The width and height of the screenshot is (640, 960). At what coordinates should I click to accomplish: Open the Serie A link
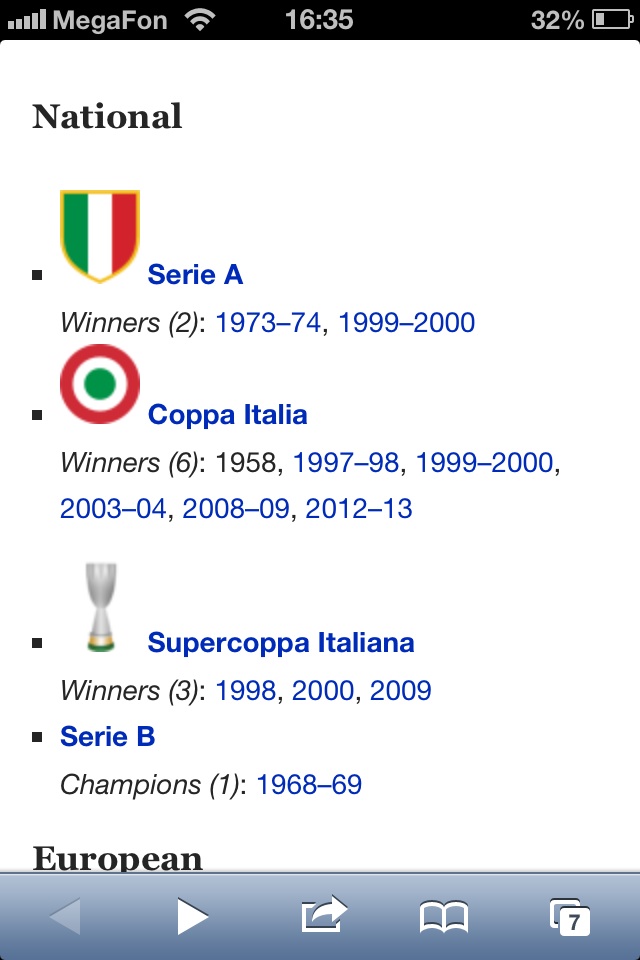195,275
